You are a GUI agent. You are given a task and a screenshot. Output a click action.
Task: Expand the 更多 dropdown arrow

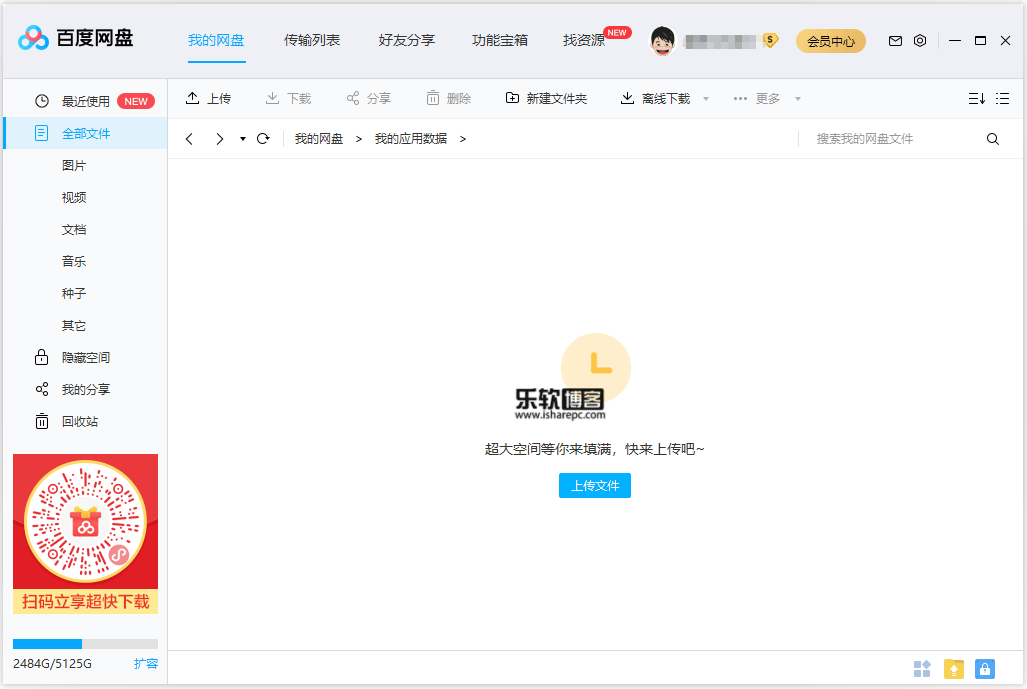tap(798, 99)
